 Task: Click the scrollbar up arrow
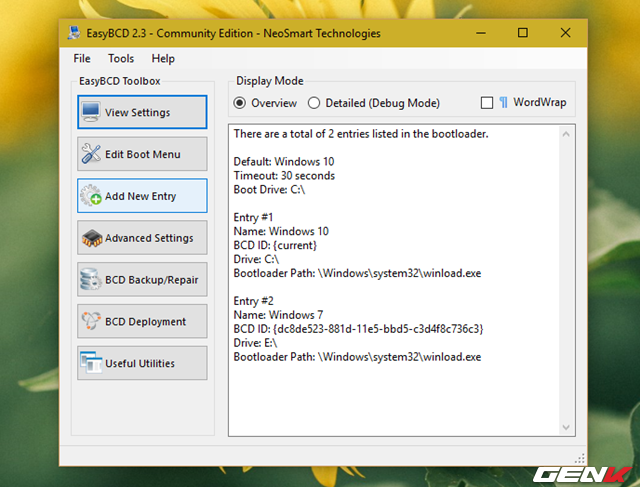coord(567,133)
